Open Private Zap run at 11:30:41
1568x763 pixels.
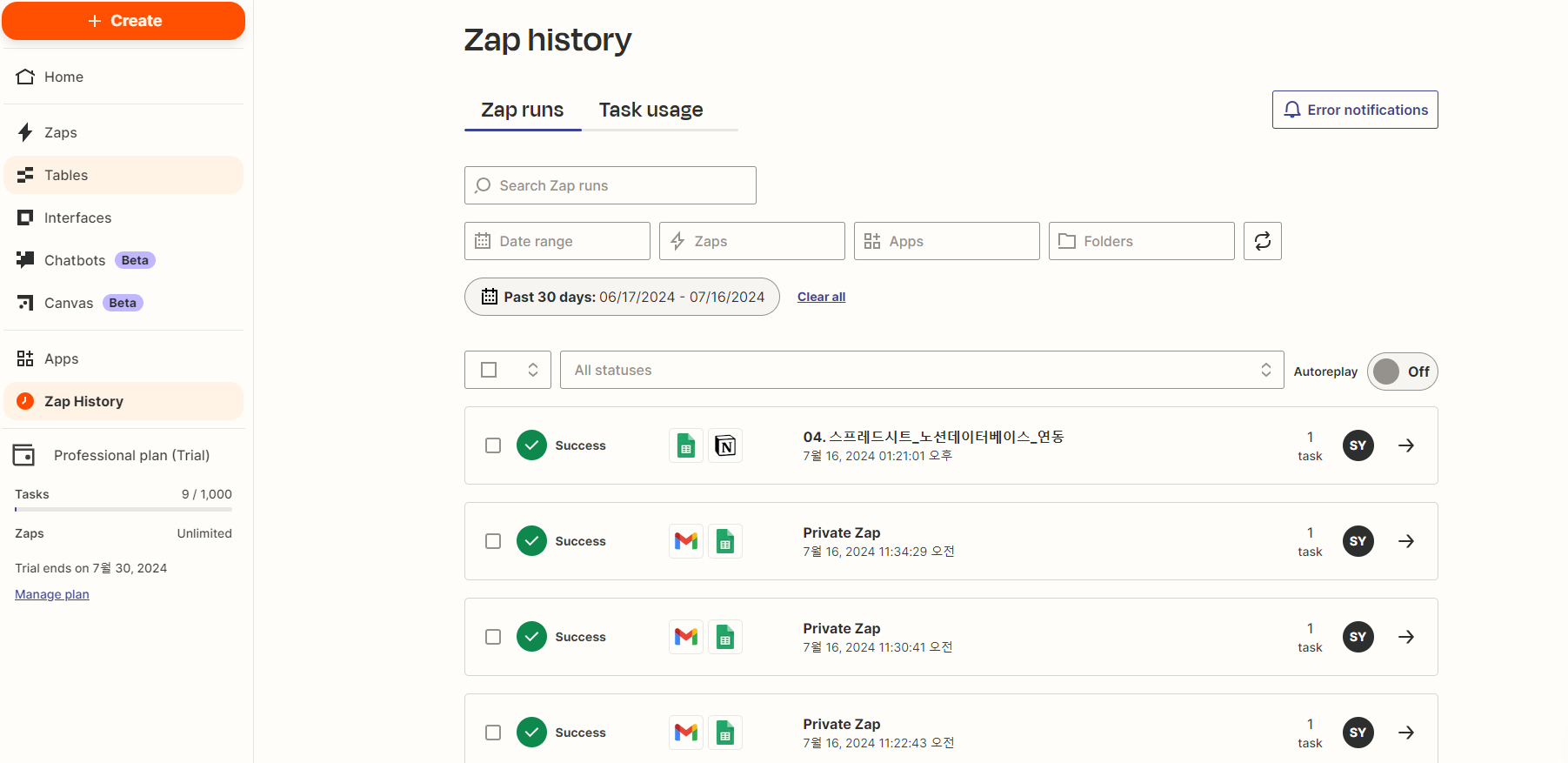pyautogui.click(x=842, y=628)
